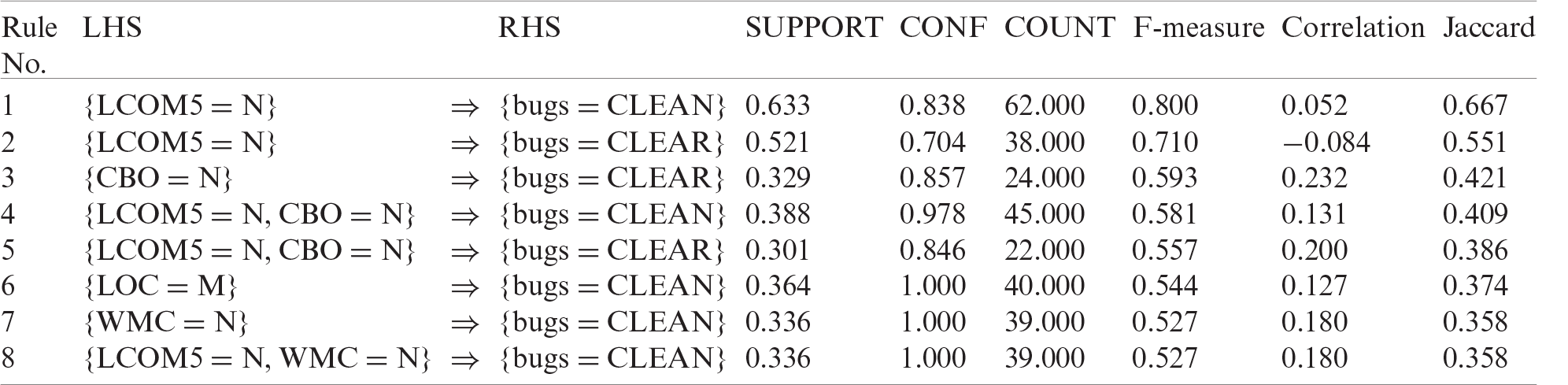Select the Jaccard column header

(1488, 28)
